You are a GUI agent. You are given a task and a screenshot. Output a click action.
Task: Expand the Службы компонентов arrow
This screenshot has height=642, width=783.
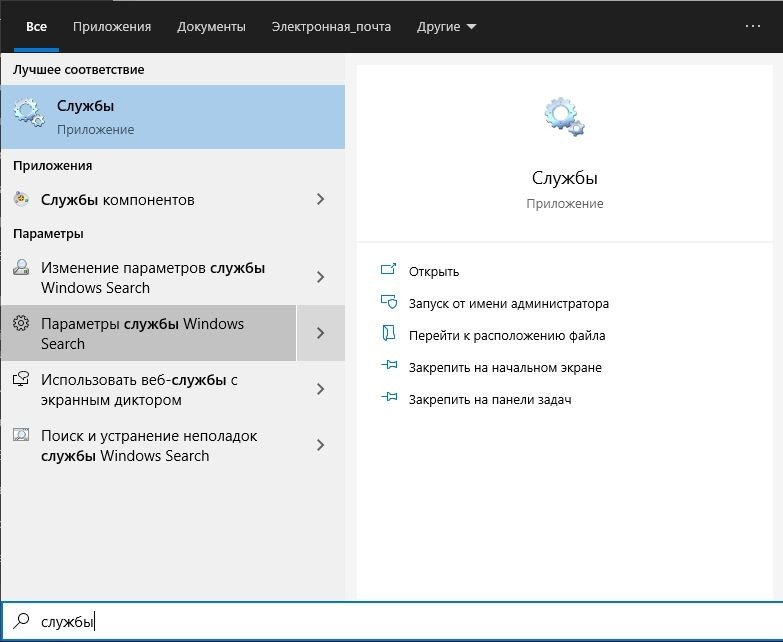pos(320,199)
